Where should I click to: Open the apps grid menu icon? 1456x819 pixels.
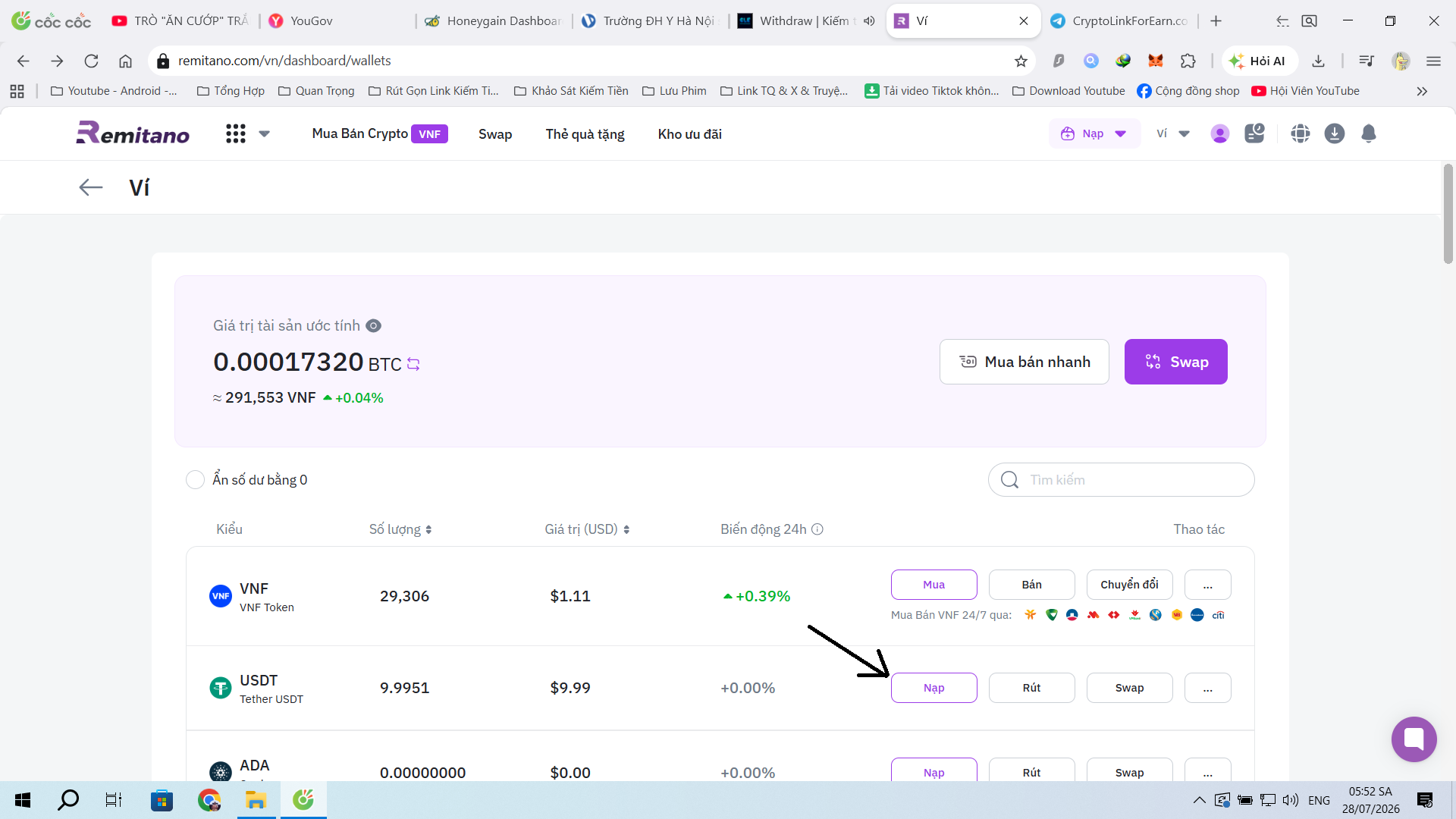tap(236, 133)
